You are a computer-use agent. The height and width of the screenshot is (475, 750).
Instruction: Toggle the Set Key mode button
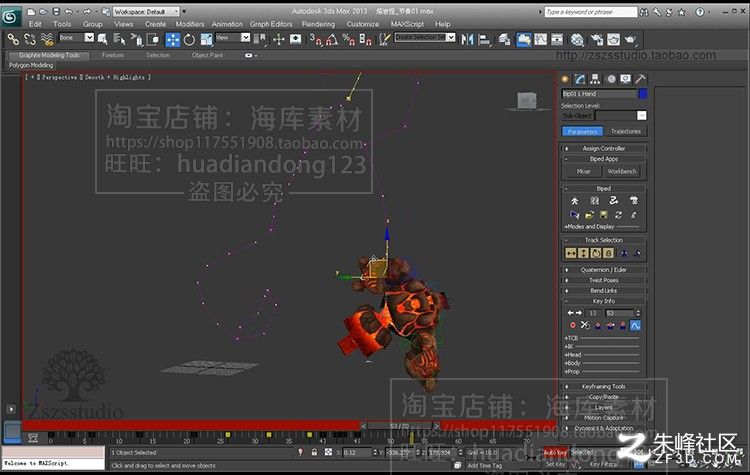coord(555,464)
